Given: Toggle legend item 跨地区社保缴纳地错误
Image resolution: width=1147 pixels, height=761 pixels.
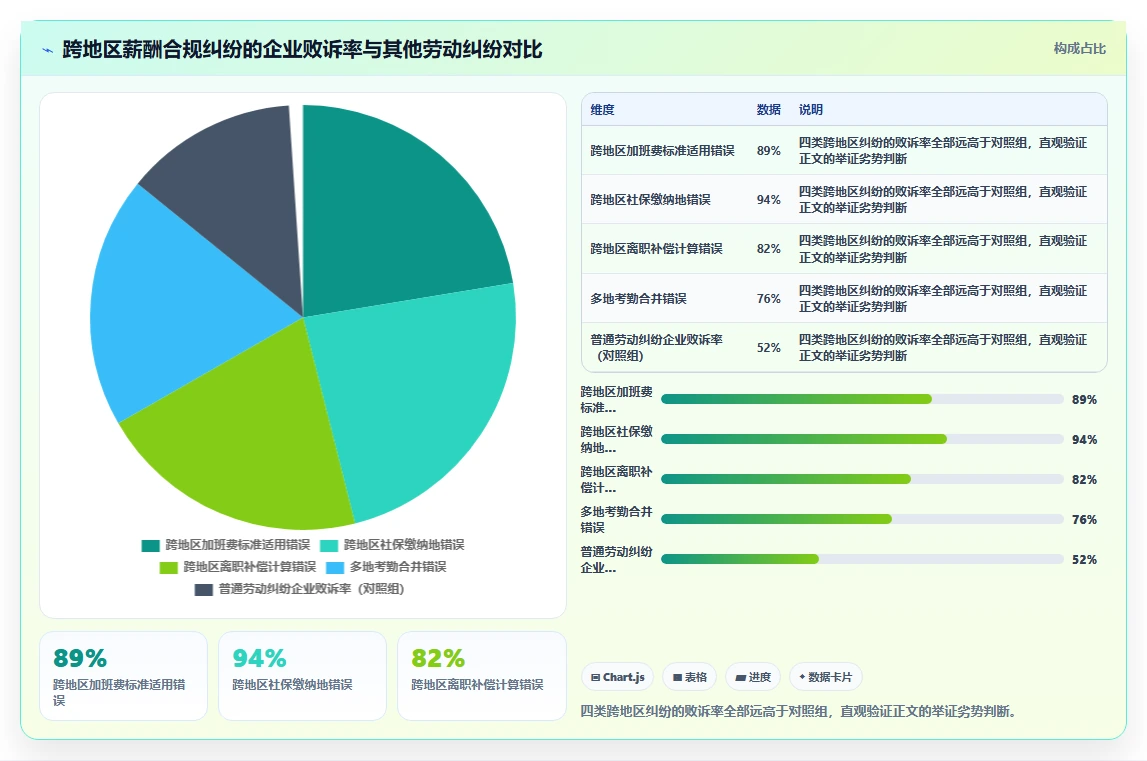Looking at the screenshot, I should [x=392, y=545].
